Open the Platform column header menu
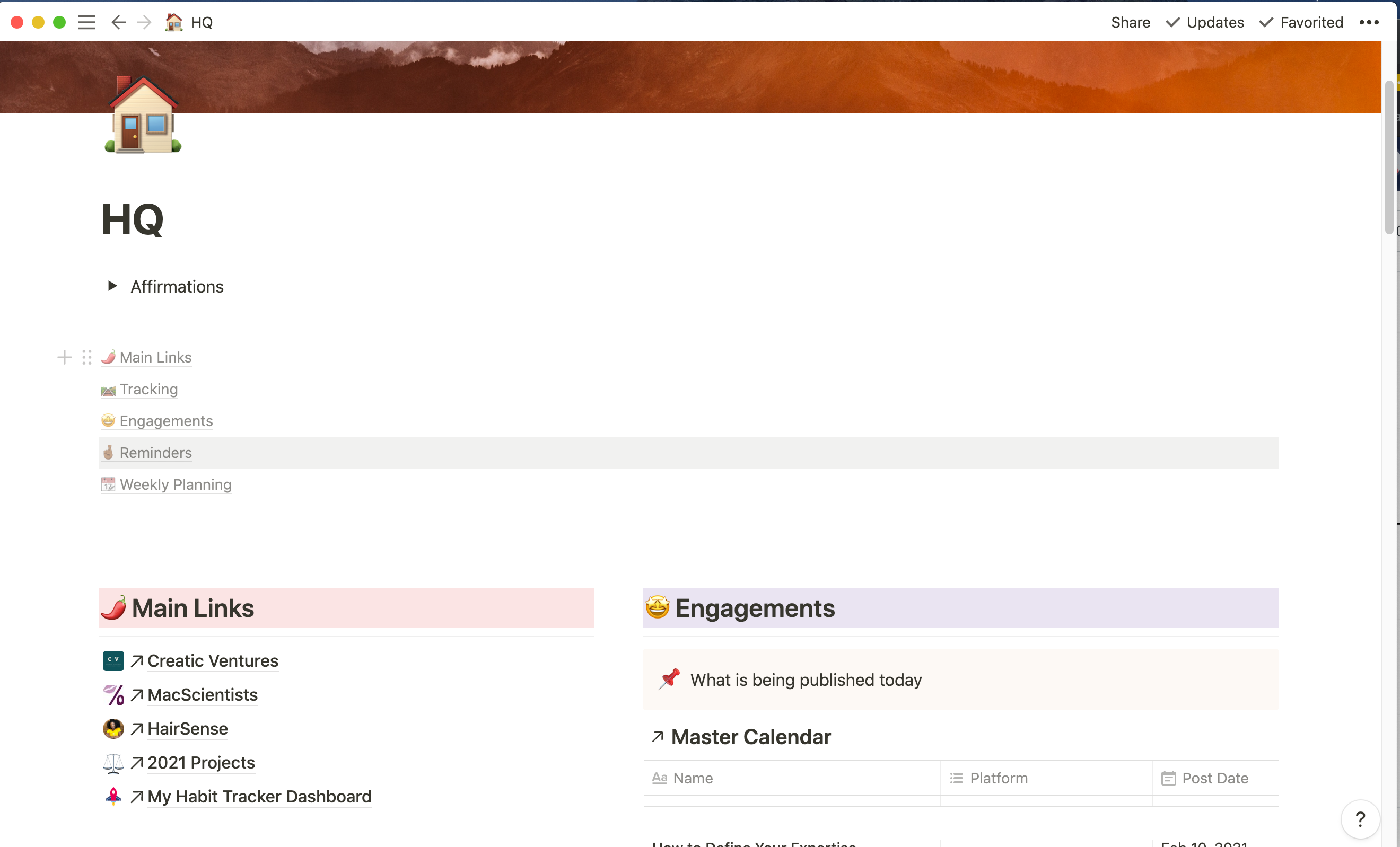 (x=998, y=778)
